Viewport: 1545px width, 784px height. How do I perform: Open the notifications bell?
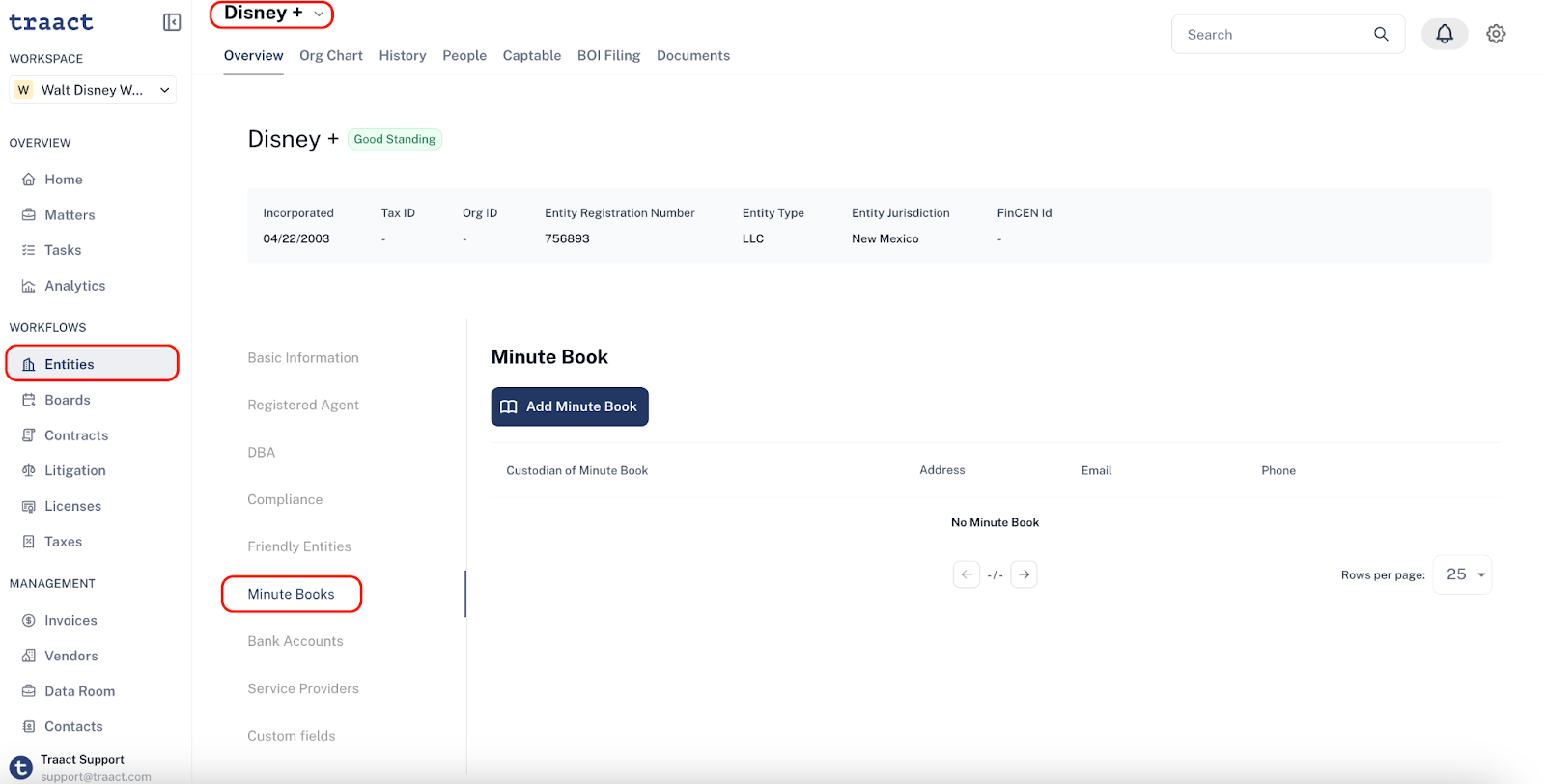1445,34
